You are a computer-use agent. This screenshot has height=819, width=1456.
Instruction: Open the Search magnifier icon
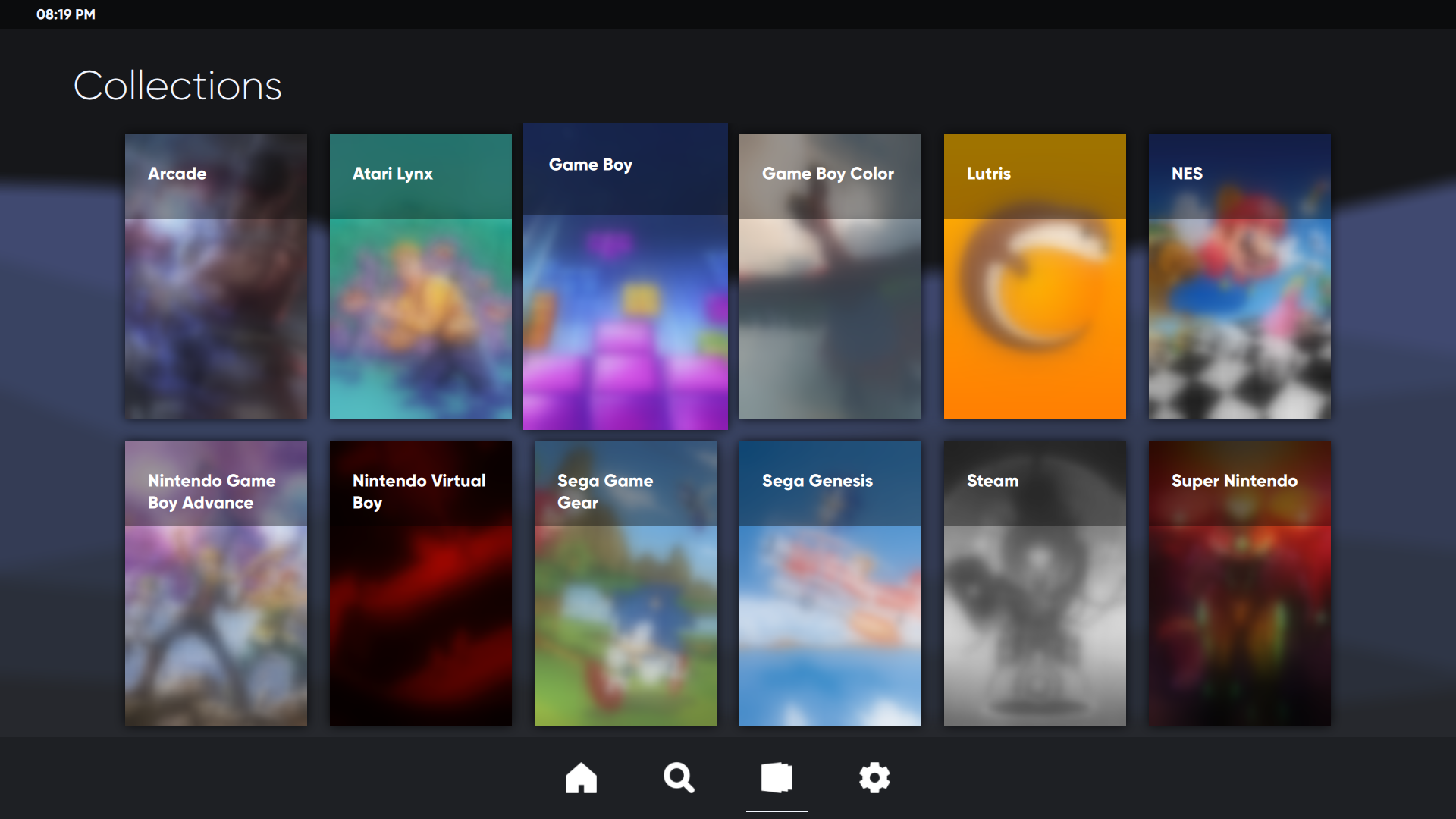[x=678, y=777]
